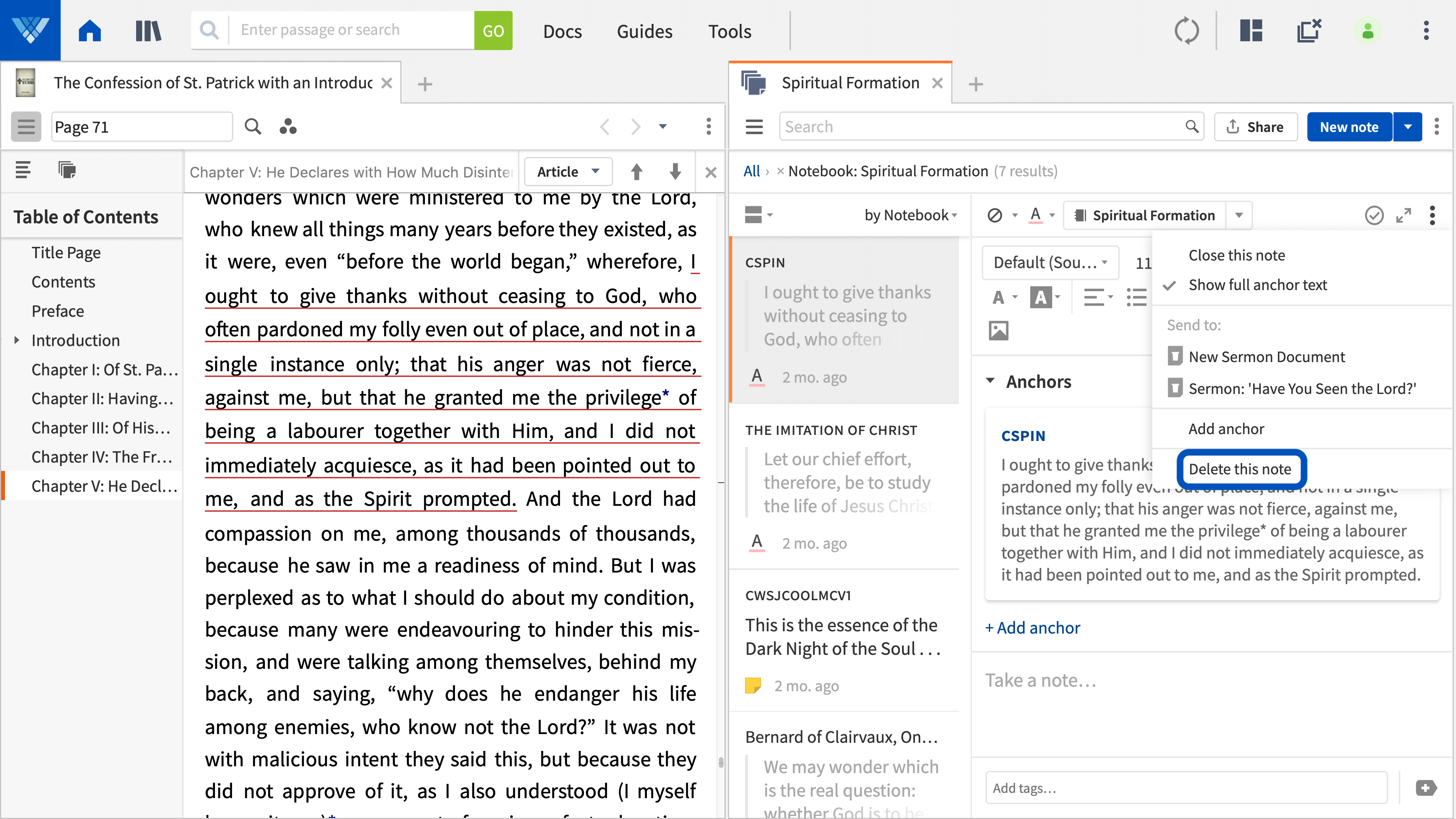1456x819 pixels.
Task: Open the highlight style A color dropdown
Action: pyautogui.click(x=1042, y=215)
